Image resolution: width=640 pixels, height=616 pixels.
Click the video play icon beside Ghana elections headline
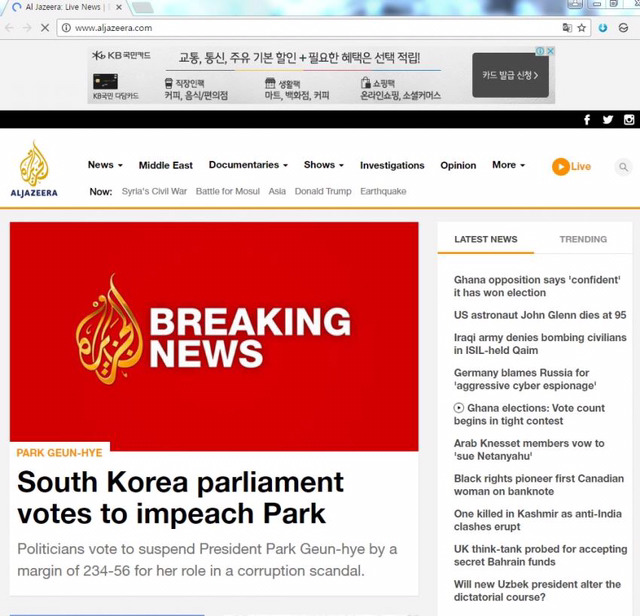459,408
